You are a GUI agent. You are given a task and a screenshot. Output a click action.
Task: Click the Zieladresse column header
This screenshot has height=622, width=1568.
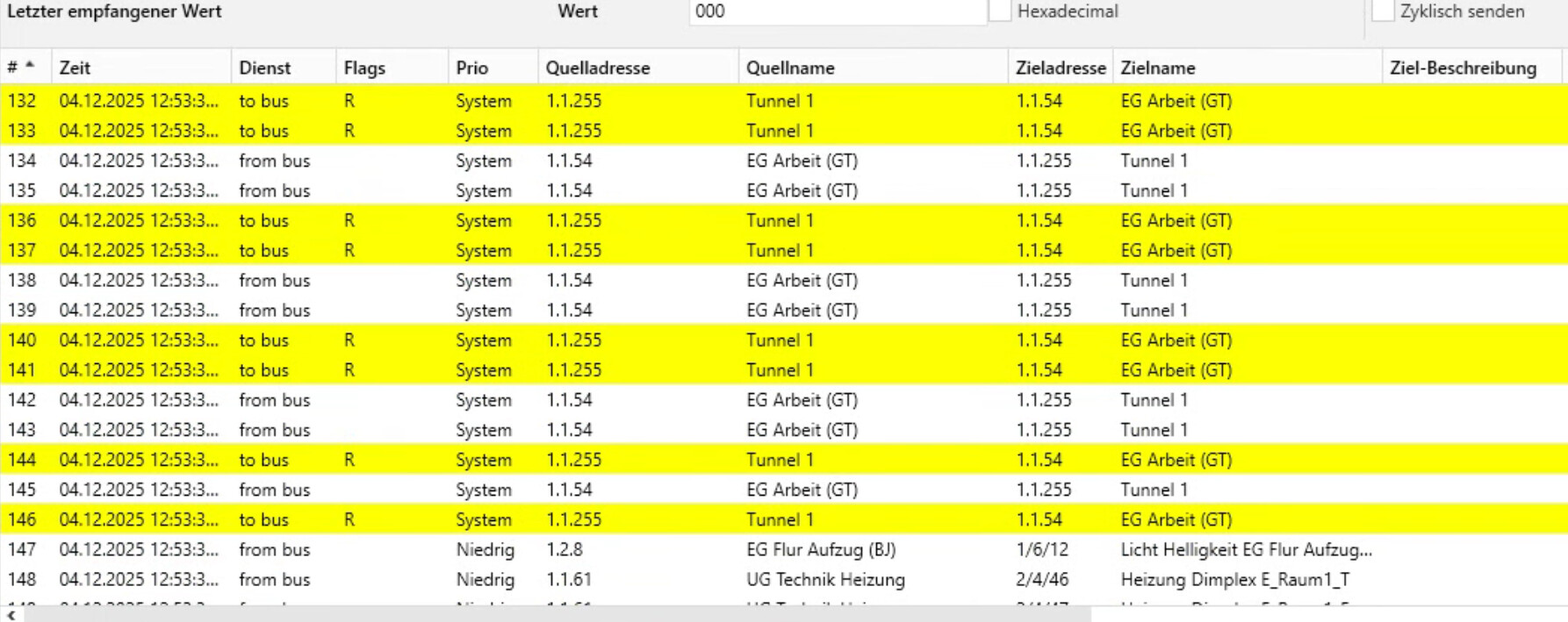pyautogui.click(x=1060, y=68)
